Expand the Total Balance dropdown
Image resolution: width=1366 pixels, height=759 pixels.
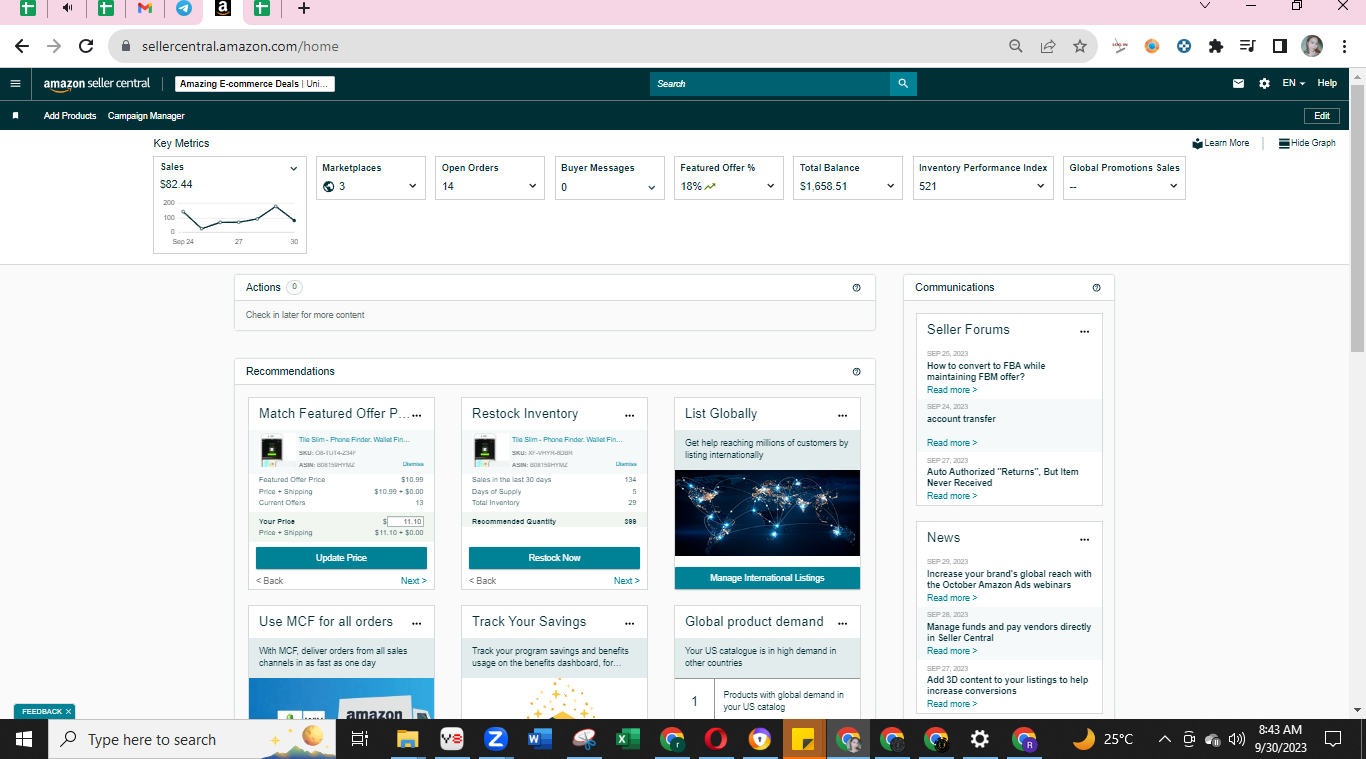890,187
